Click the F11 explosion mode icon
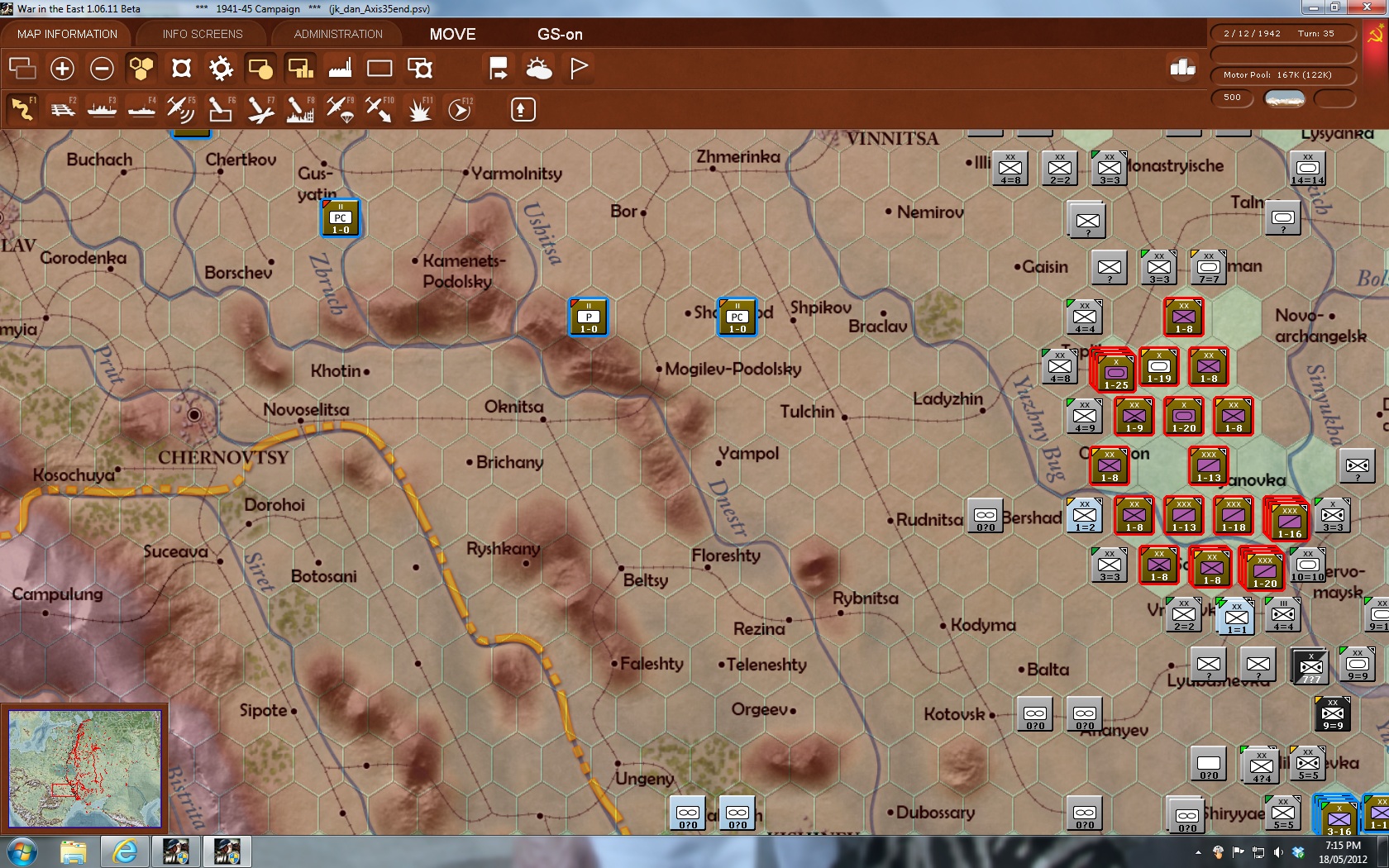This screenshot has width=1389, height=868. pyautogui.click(x=420, y=109)
